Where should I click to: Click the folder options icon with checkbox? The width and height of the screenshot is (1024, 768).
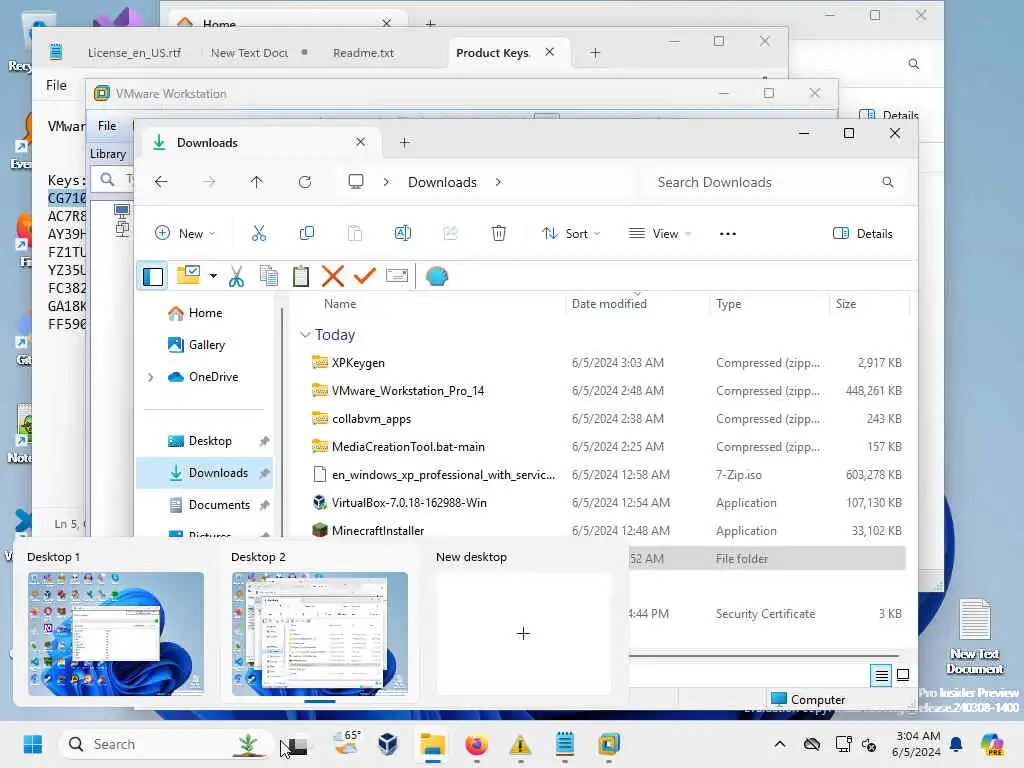point(188,275)
